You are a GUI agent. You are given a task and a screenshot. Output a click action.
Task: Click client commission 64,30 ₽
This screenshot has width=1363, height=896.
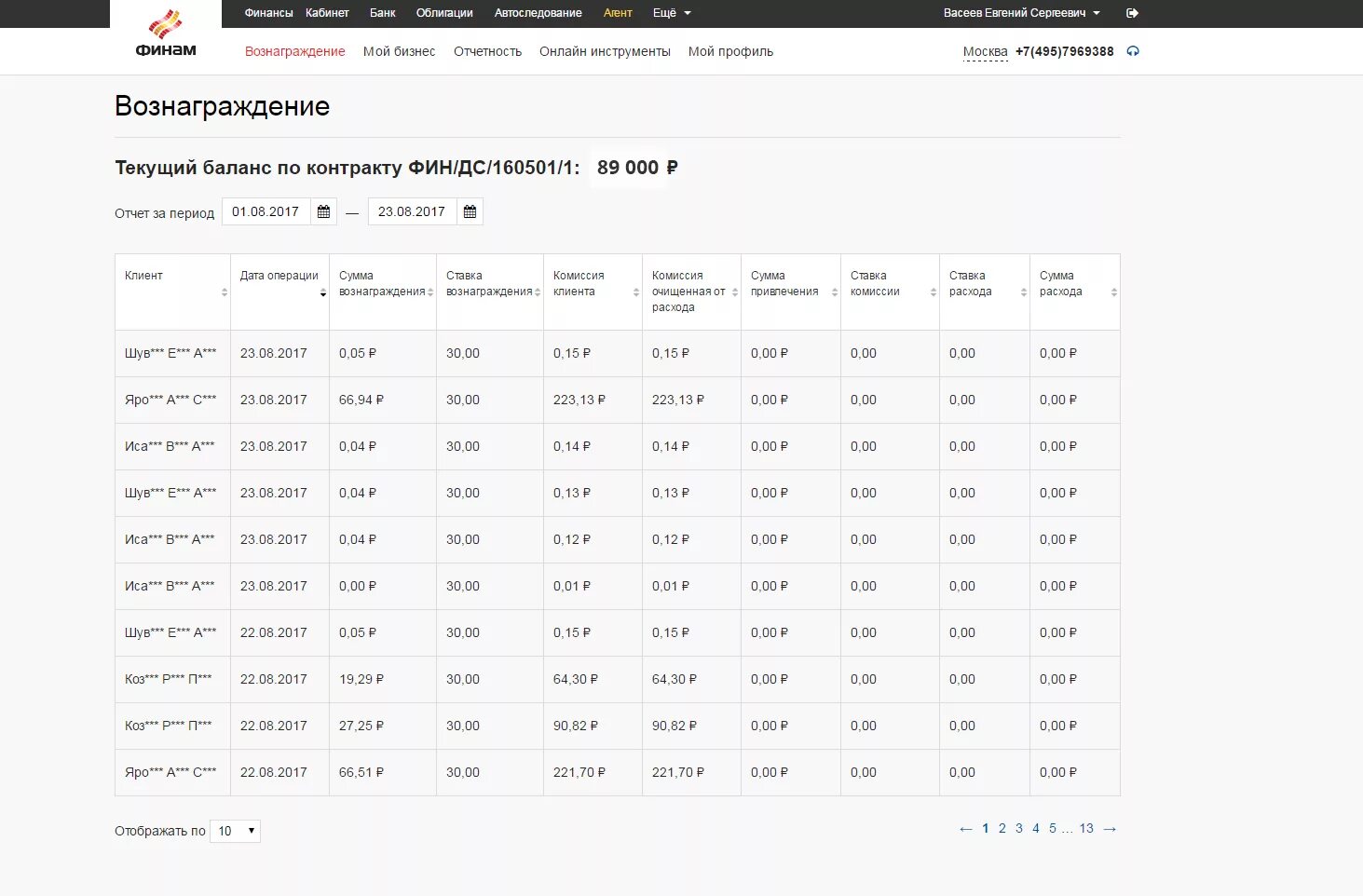click(x=576, y=679)
